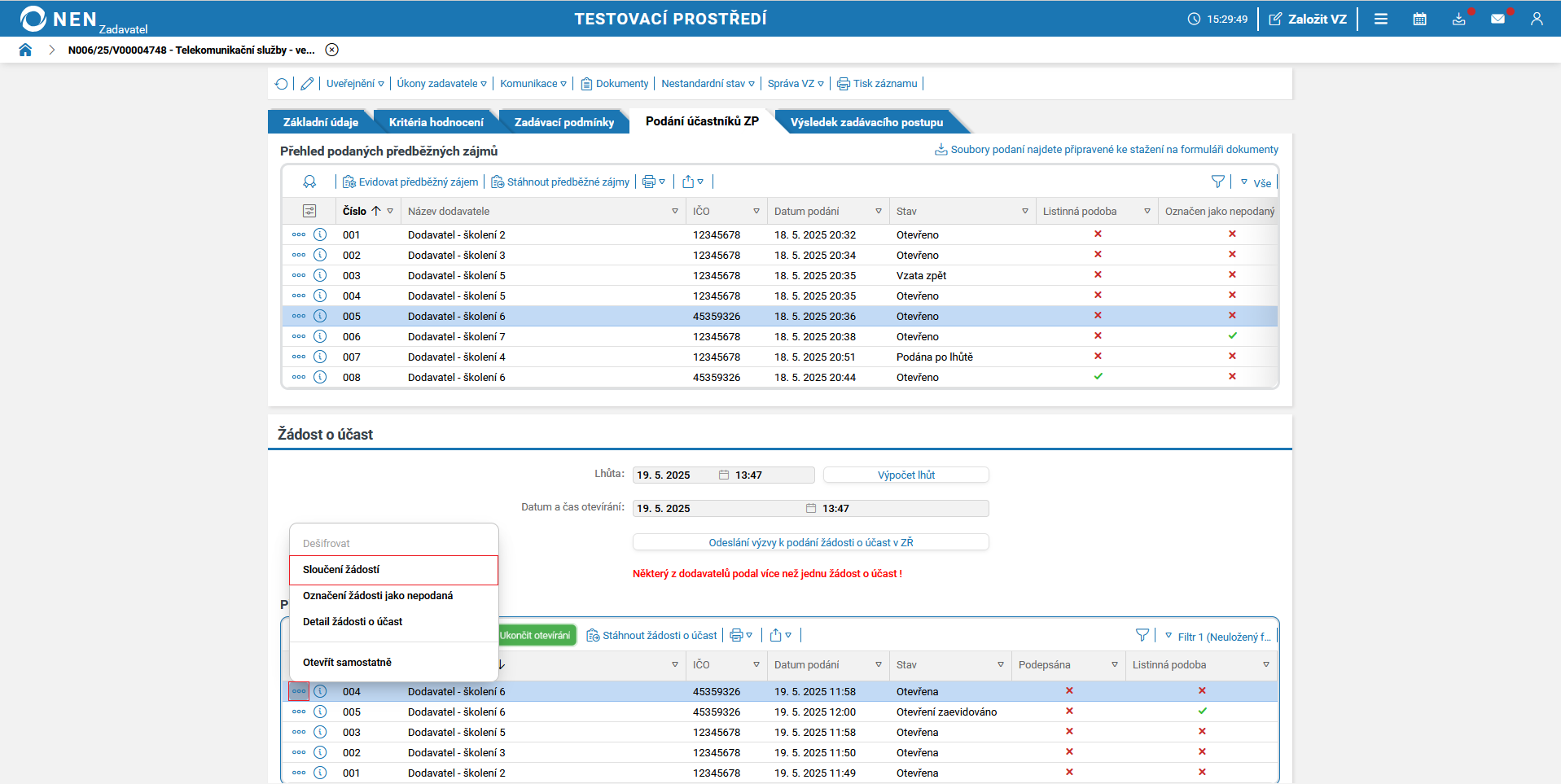Open column settings icon in upper table
Viewport: 1561px width, 784px height.
click(309, 211)
